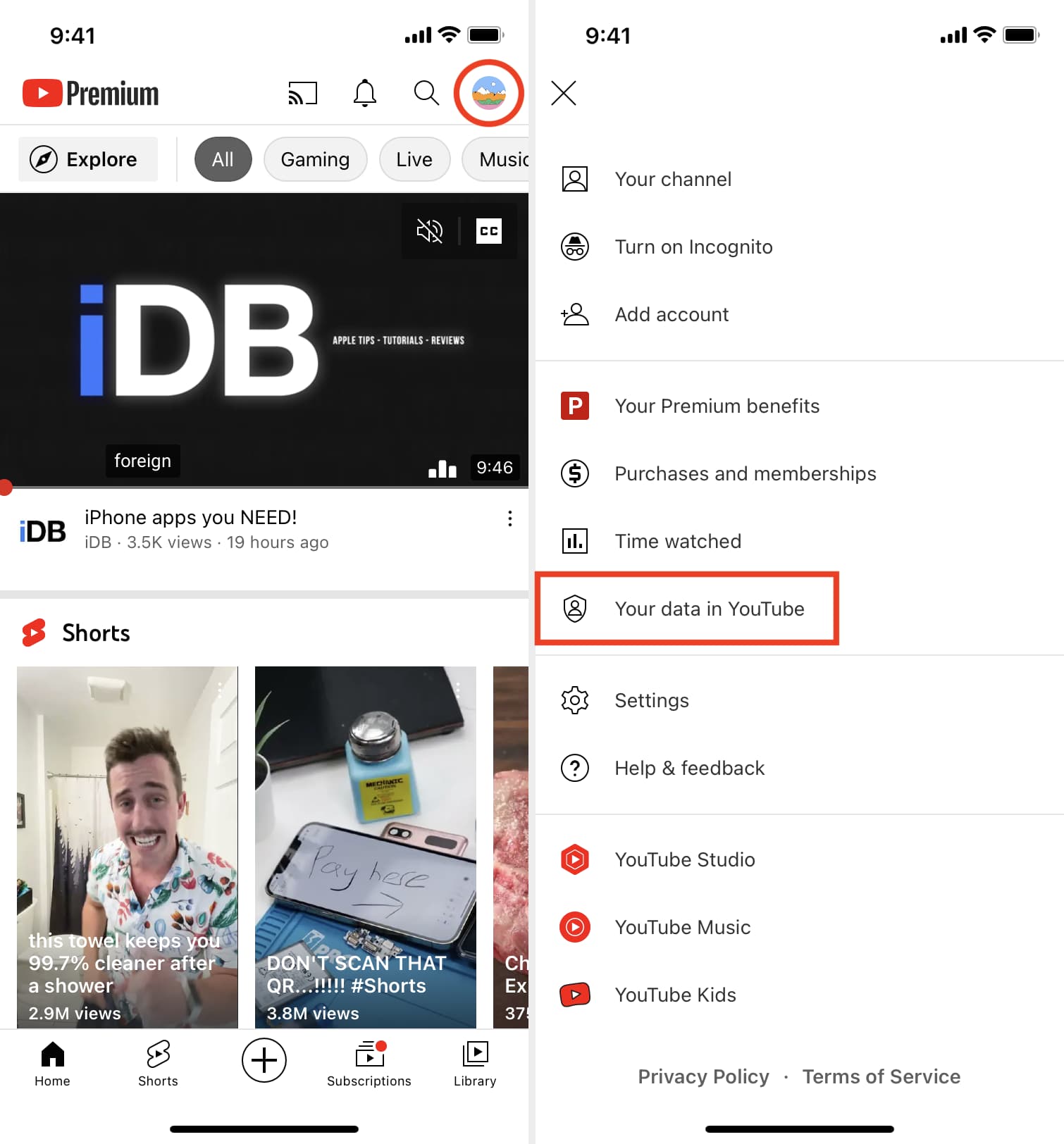Open the account profile avatar
1064x1144 pixels.
489,93
